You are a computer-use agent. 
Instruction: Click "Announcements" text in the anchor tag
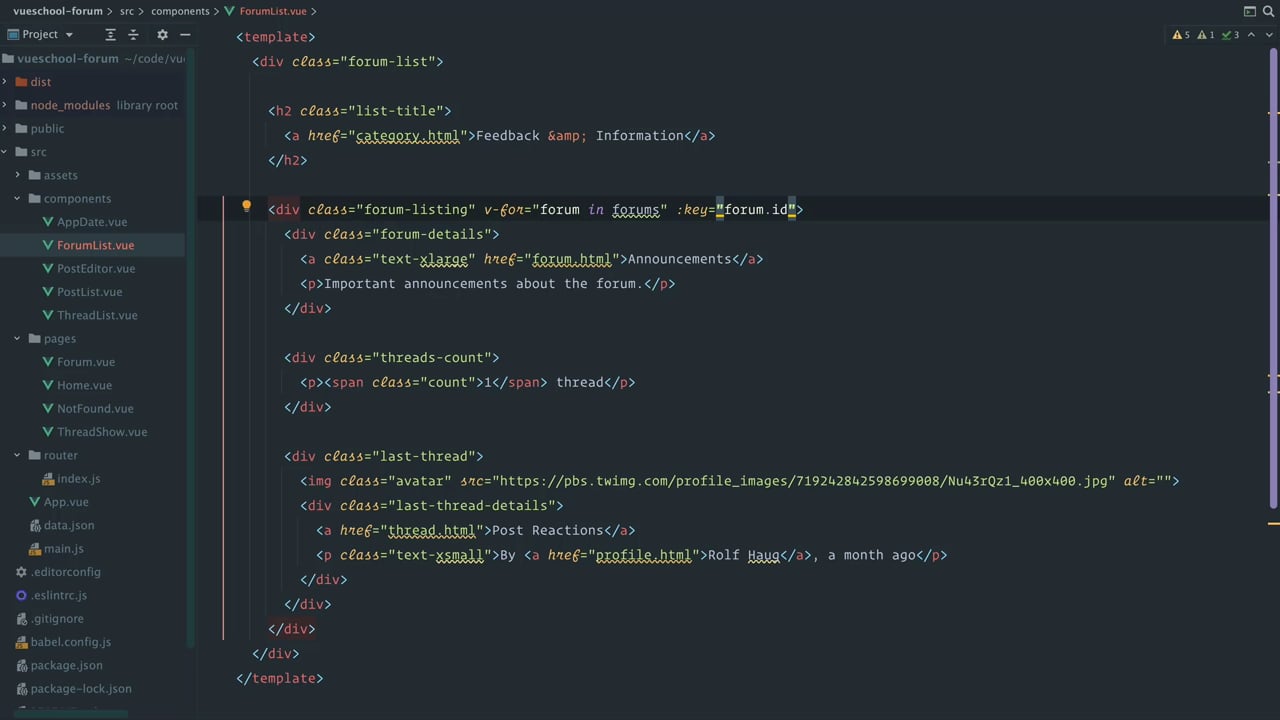click(x=680, y=259)
